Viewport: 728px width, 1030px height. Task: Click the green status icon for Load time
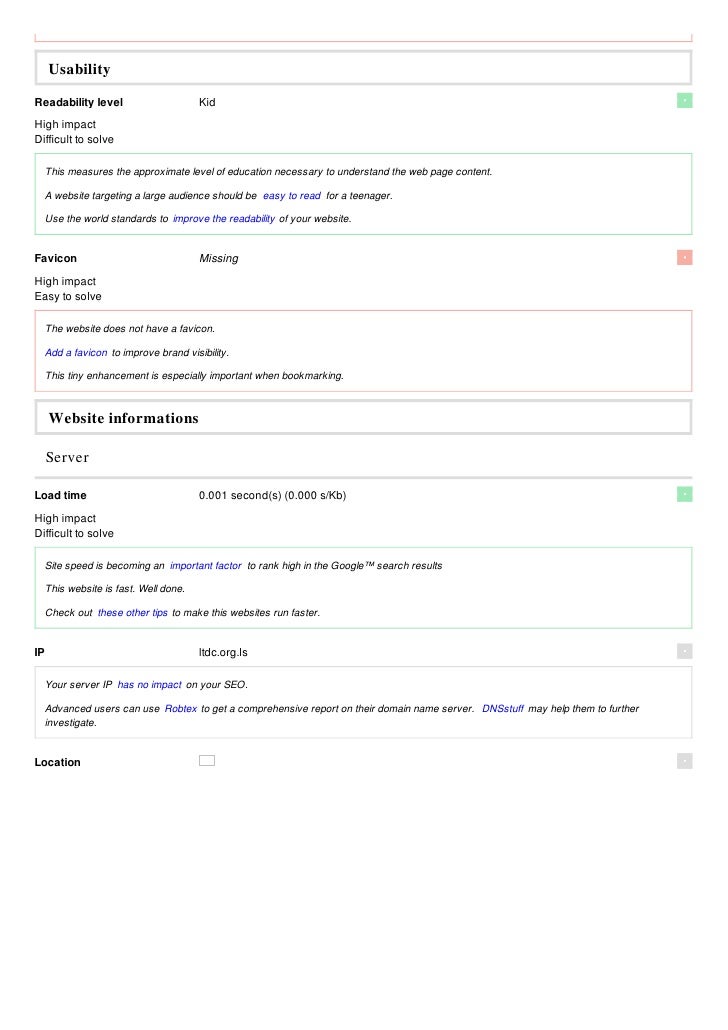[x=684, y=494]
